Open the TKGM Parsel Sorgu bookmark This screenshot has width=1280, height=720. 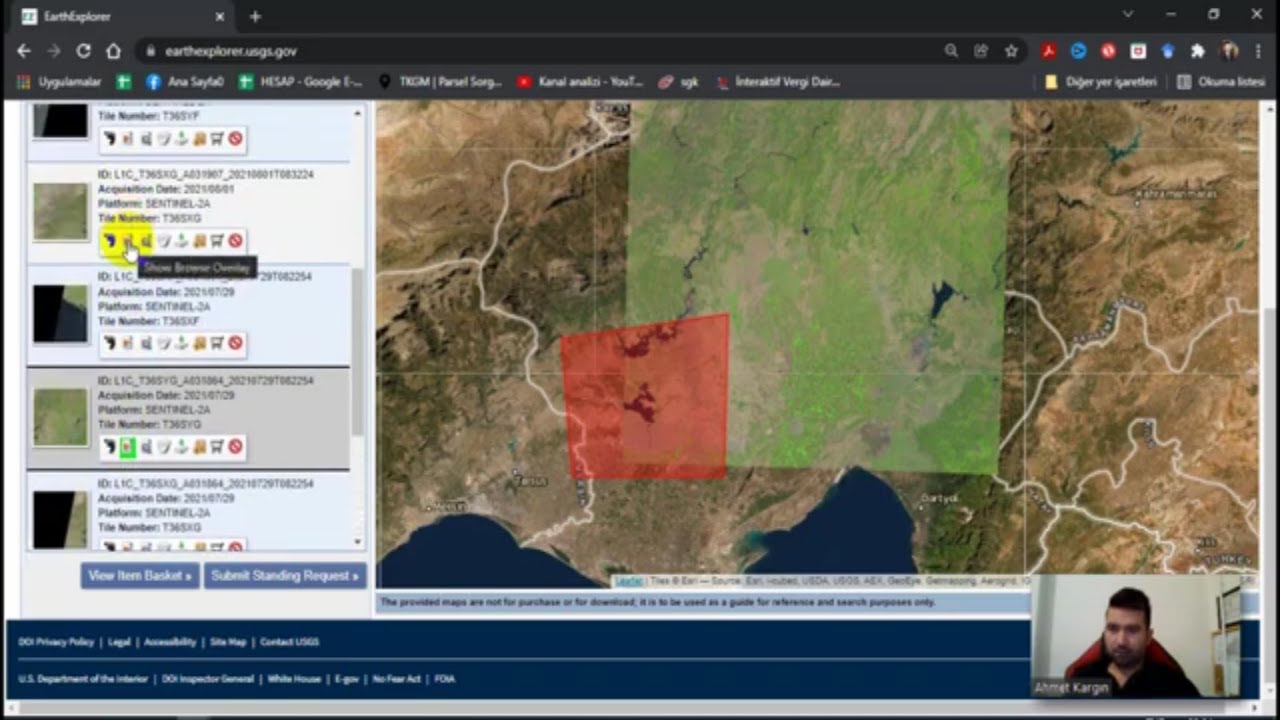tap(440, 82)
